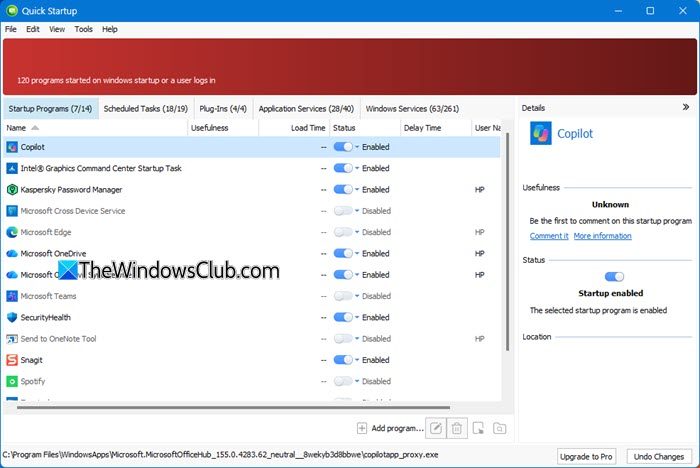700x468 pixels.
Task: Open the Copilot status dropdown arrow
Action: tap(357, 147)
